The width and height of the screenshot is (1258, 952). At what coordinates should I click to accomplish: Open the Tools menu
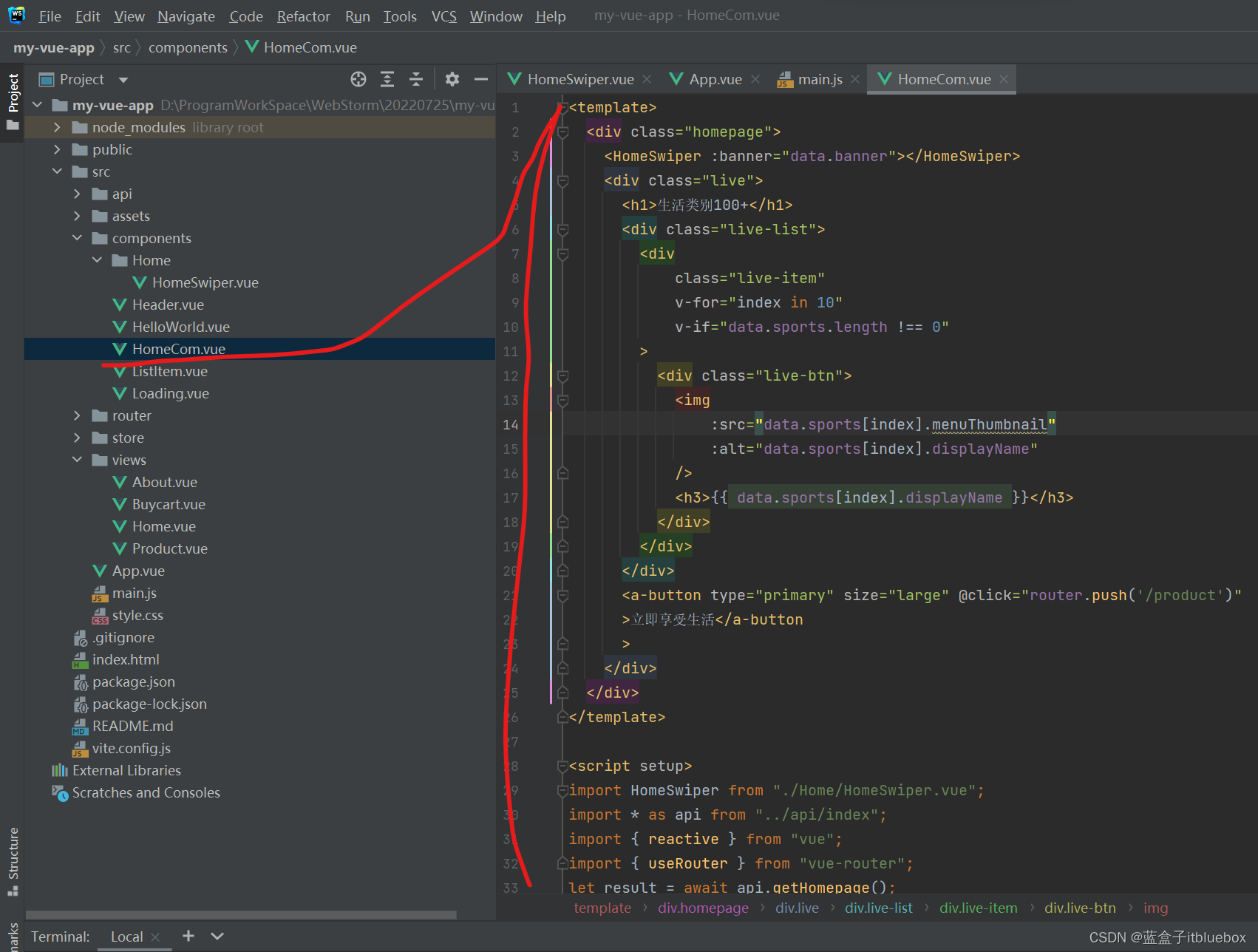pyautogui.click(x=400, y=16)
